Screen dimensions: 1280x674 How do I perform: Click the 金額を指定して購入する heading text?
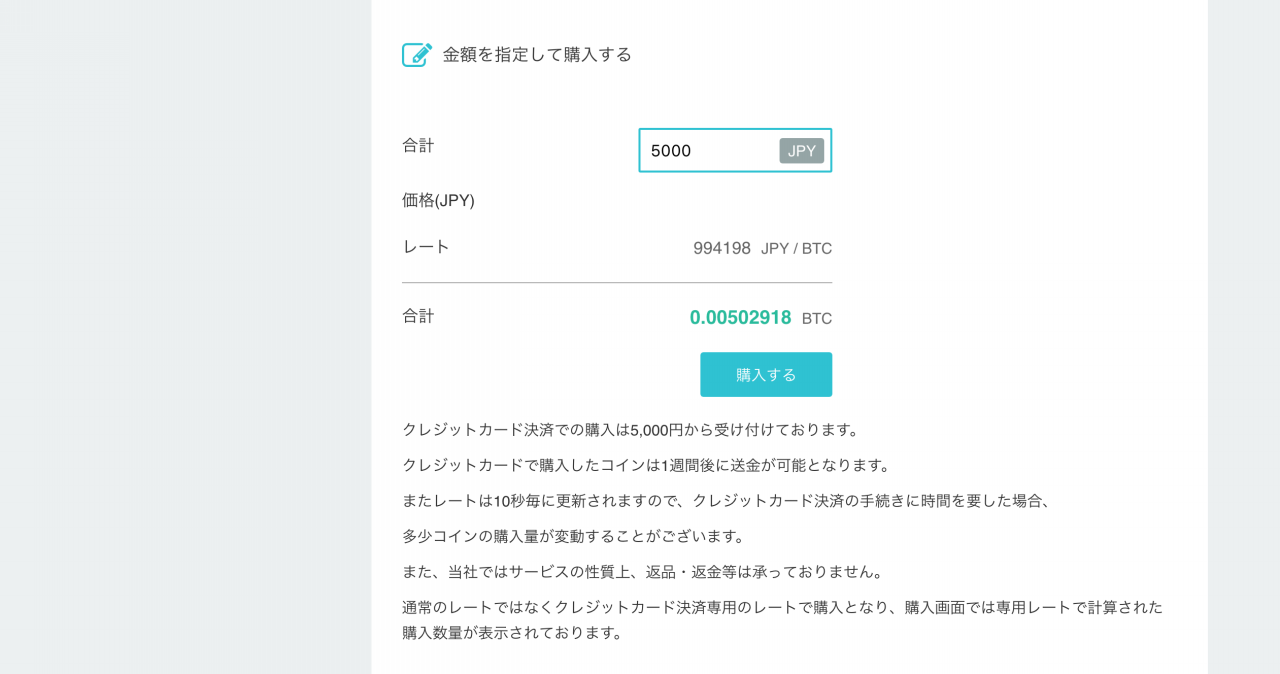coord(537,55)
